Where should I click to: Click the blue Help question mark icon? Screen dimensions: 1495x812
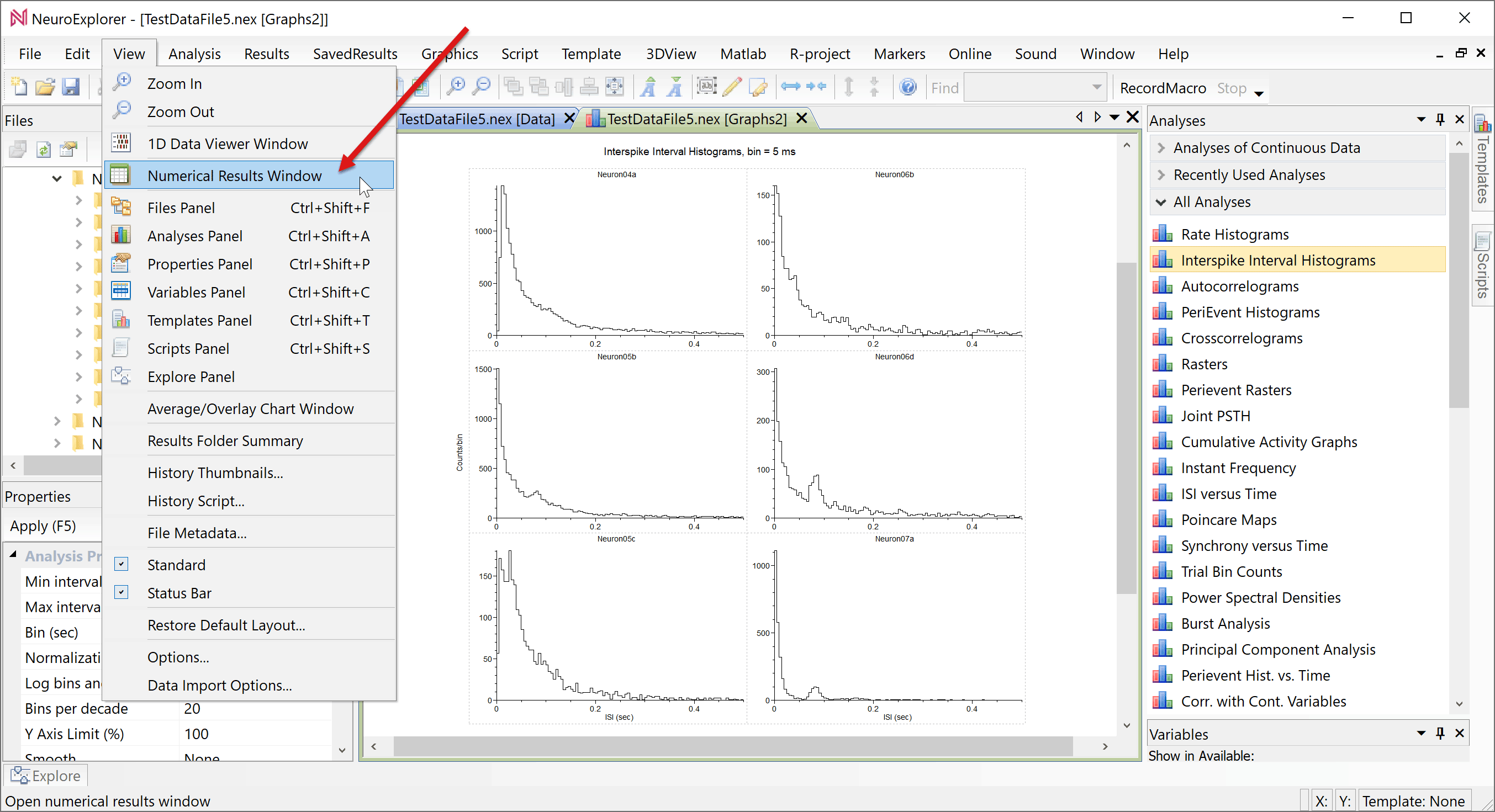[908, 87]
